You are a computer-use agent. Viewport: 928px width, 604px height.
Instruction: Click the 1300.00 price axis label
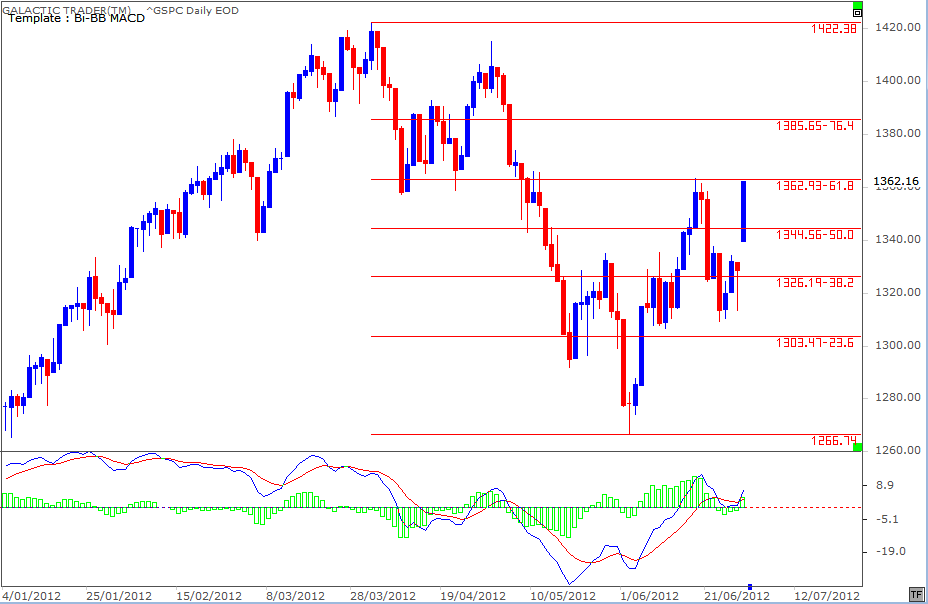[x=898, y=345]
